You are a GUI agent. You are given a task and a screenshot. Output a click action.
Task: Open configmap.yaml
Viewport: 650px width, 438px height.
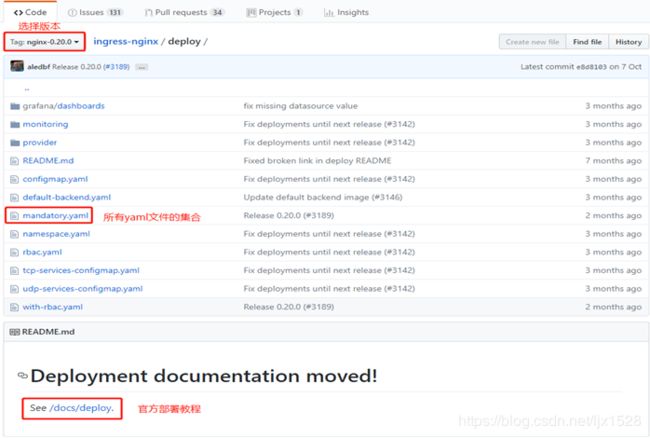click(x=55, y=179)
